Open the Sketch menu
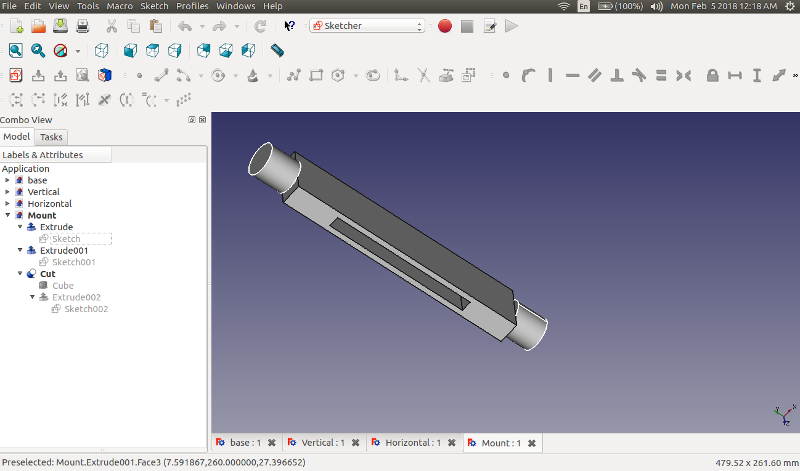The image size is (800, 471). tap(154, 6)
